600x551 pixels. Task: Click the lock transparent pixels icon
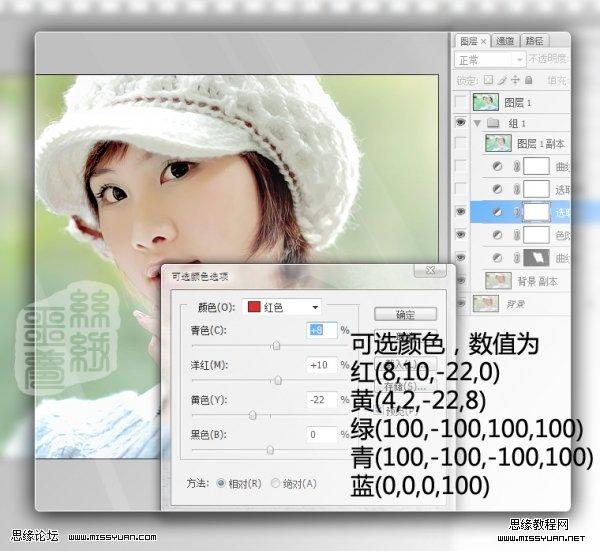[x=488, y=79]
